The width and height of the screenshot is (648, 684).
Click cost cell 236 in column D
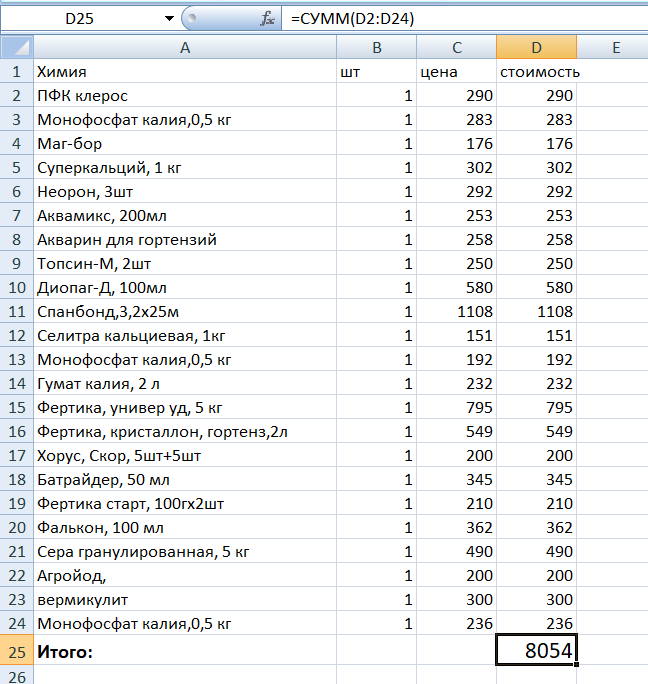click(x=536, y=623)
